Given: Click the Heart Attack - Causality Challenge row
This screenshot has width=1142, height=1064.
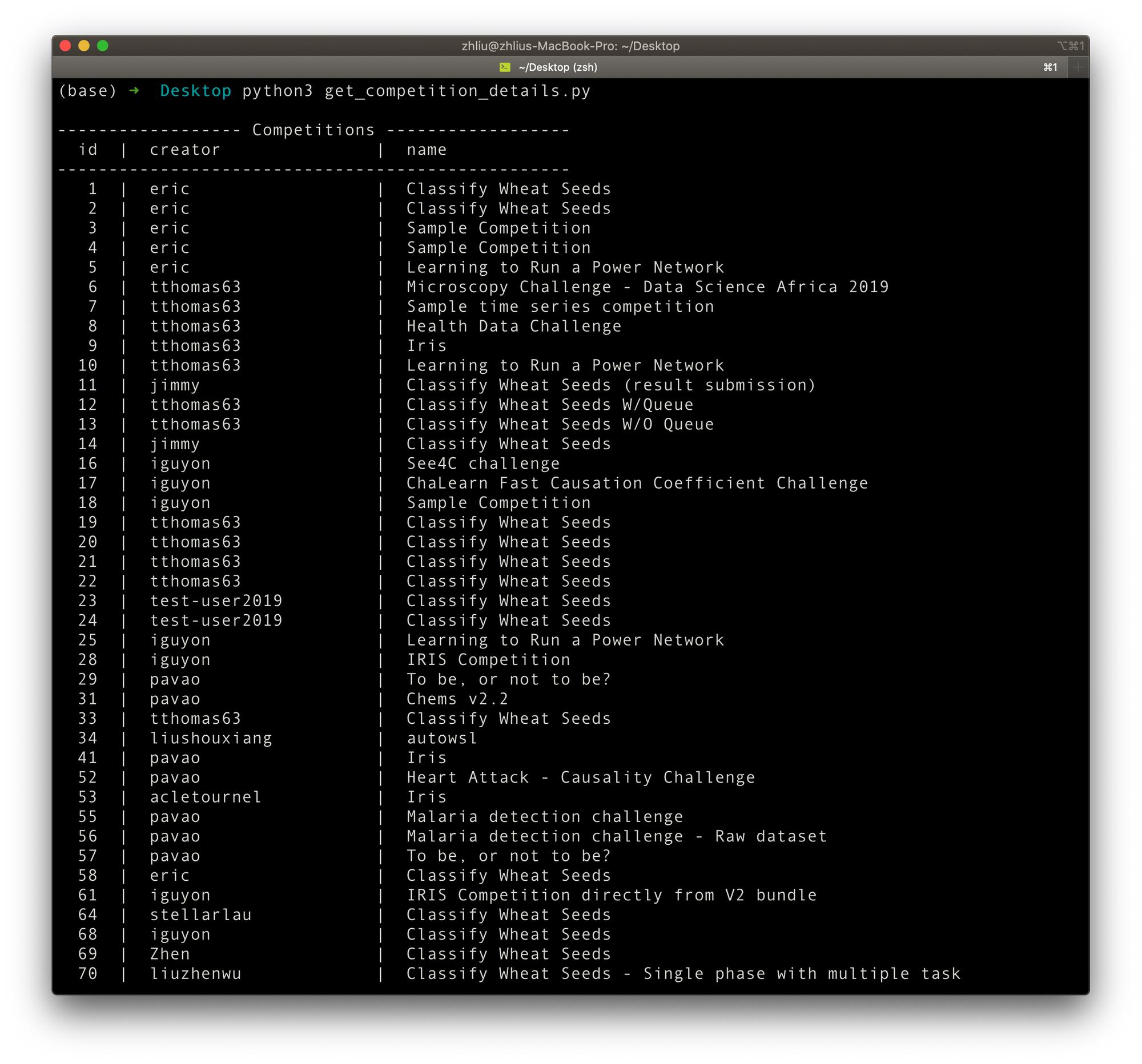Looking at the screenshot, I should click(580, 777).
